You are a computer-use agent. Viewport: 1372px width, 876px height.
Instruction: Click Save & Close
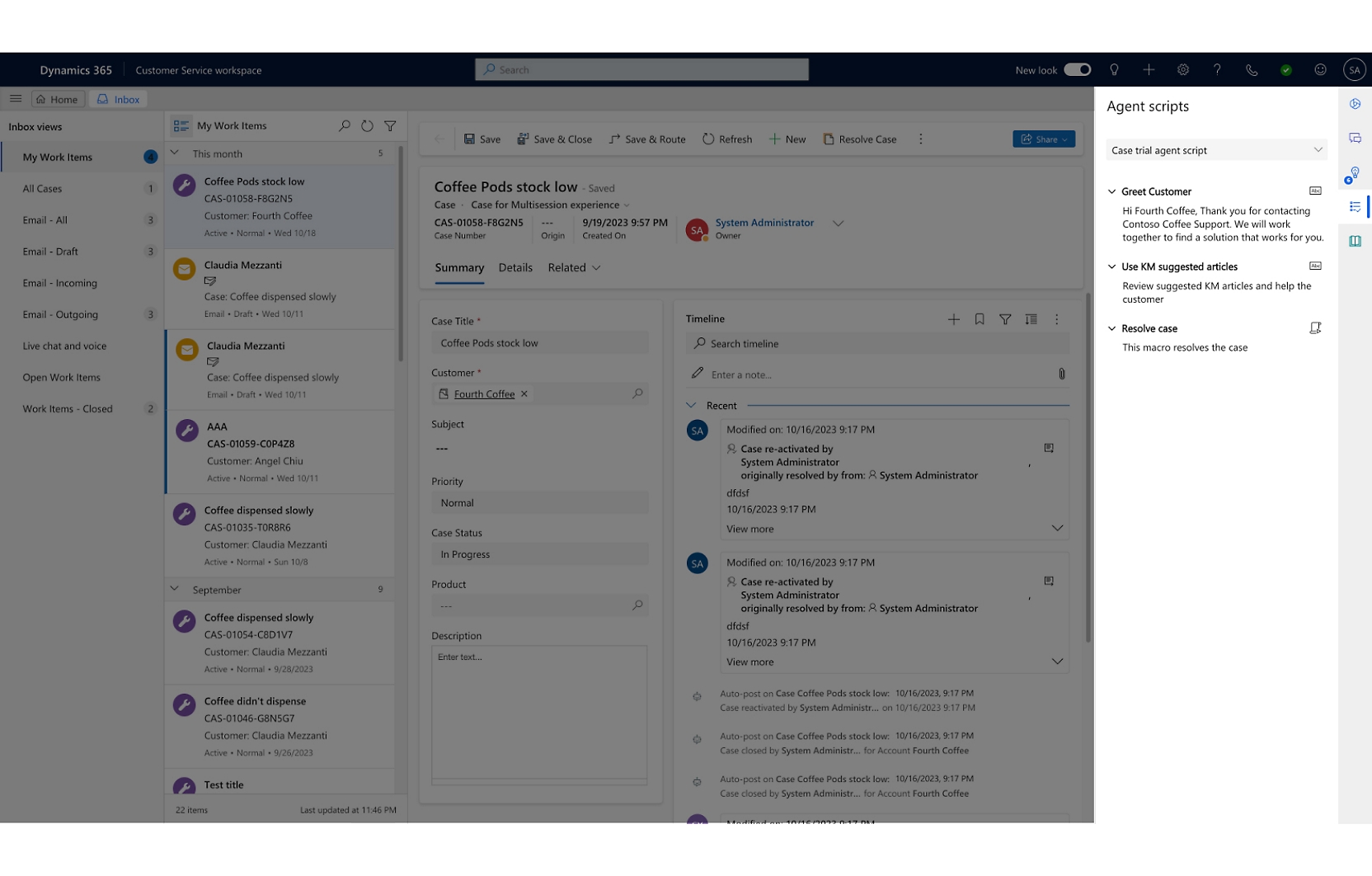tap(554, 139)
